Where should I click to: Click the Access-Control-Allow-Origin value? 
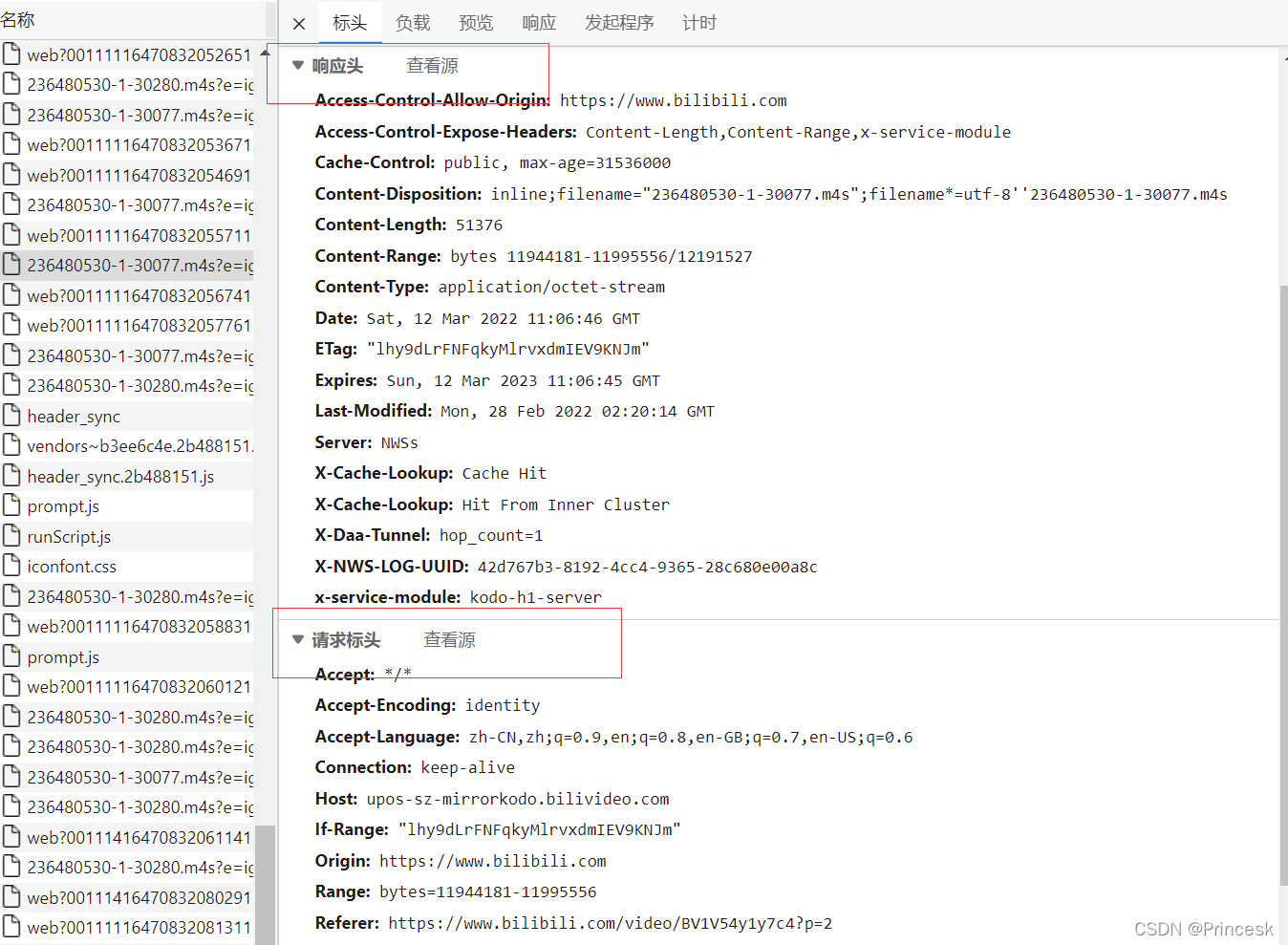[674, 100]
